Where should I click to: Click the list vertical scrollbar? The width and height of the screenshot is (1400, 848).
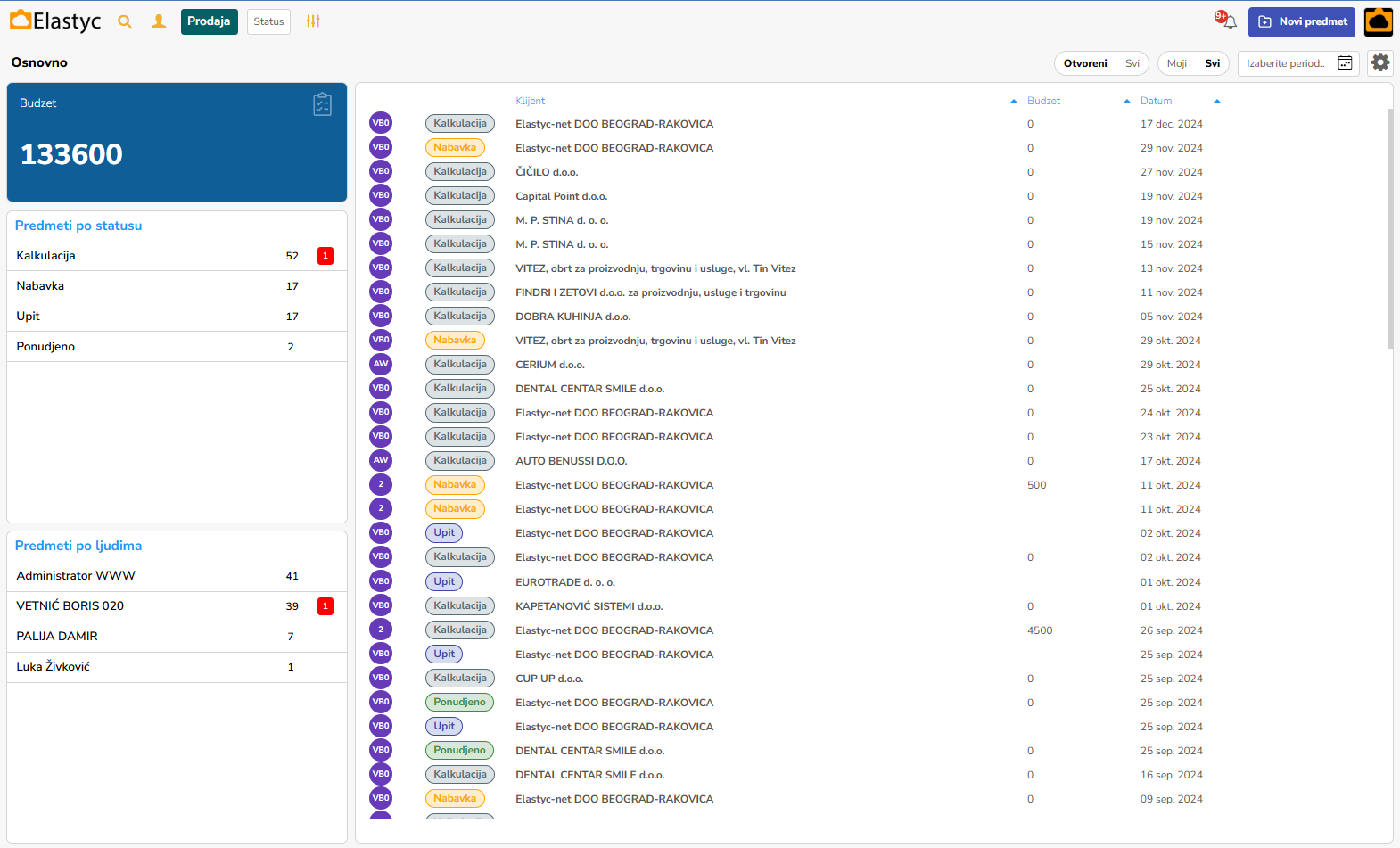1389,228
